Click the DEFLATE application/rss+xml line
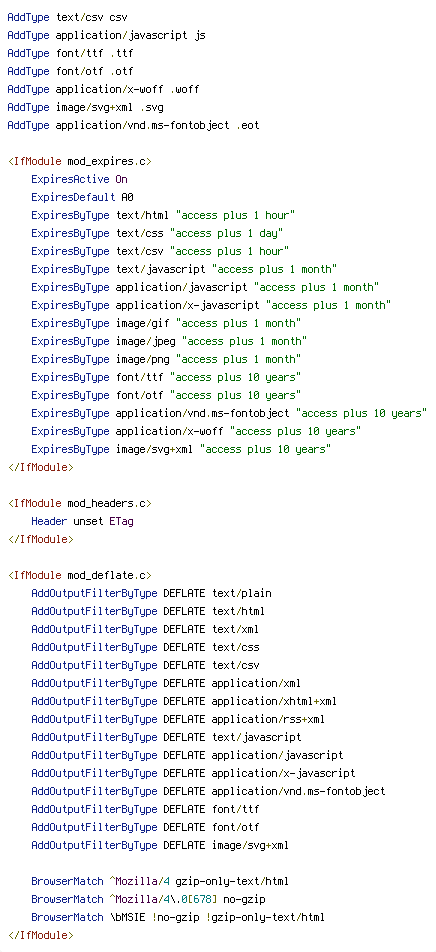The image size is (436, 952). coord(178,719)
